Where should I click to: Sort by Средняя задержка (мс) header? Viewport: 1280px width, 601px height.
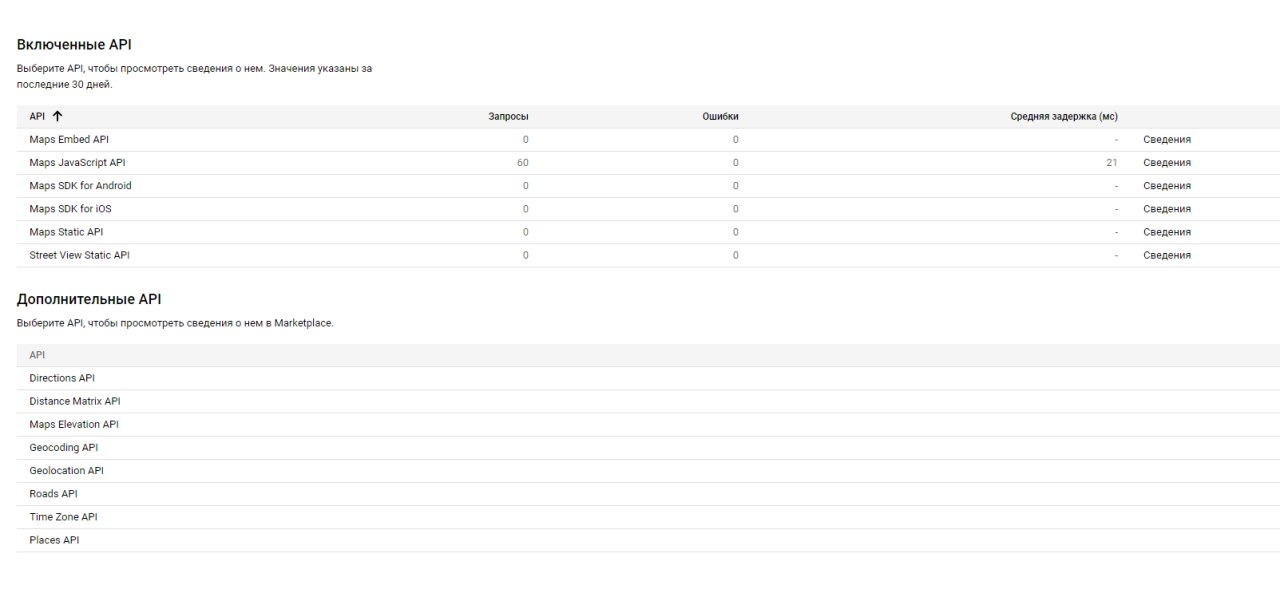click(x=1064, y=117)
